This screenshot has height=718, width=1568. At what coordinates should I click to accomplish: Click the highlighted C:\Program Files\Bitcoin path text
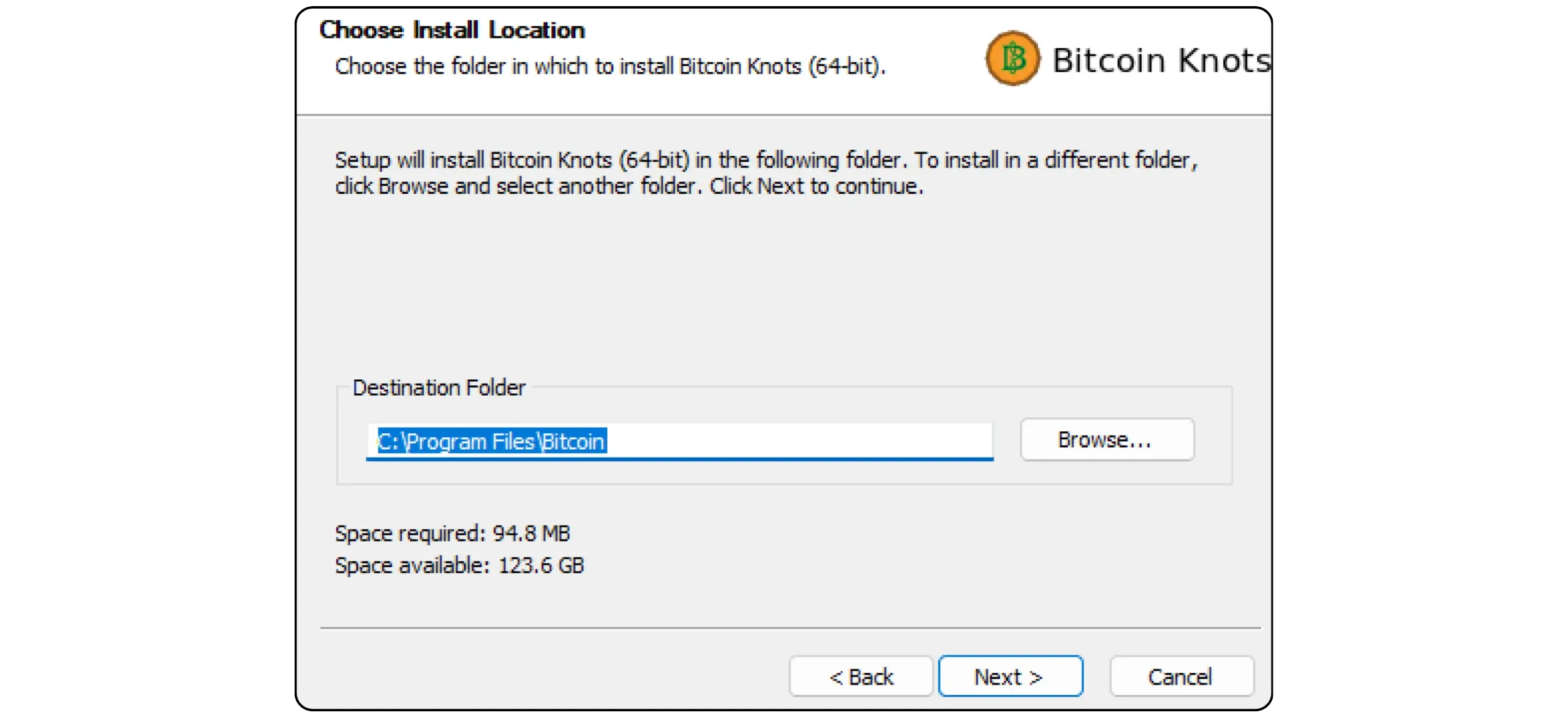click(491, 441)
